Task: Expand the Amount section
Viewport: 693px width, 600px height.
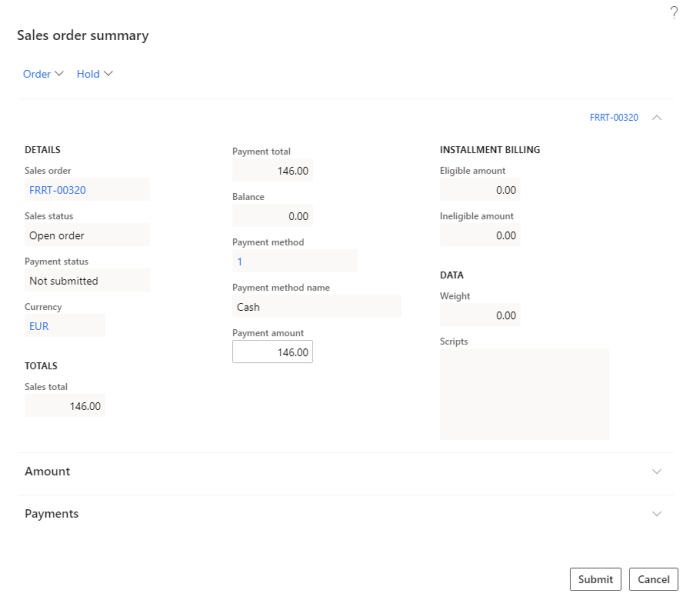Action: (x=656, y=471)
